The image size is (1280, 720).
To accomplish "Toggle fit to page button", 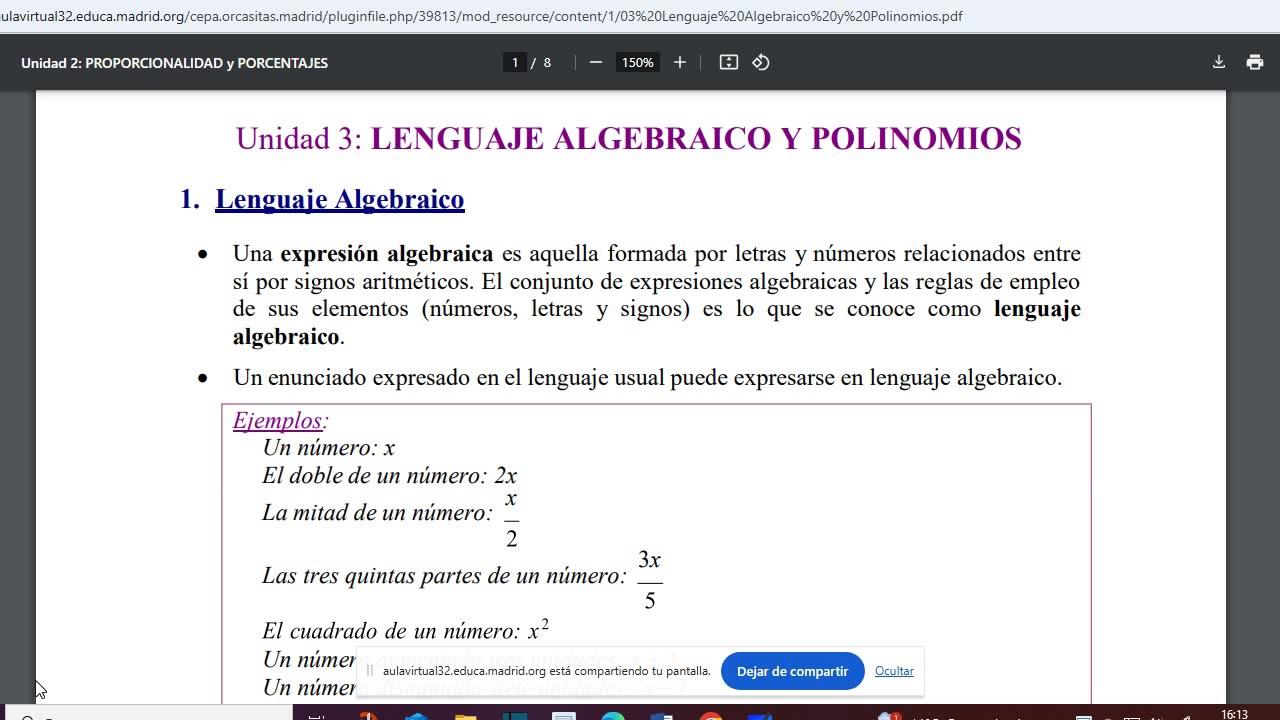I will (729, 62).
